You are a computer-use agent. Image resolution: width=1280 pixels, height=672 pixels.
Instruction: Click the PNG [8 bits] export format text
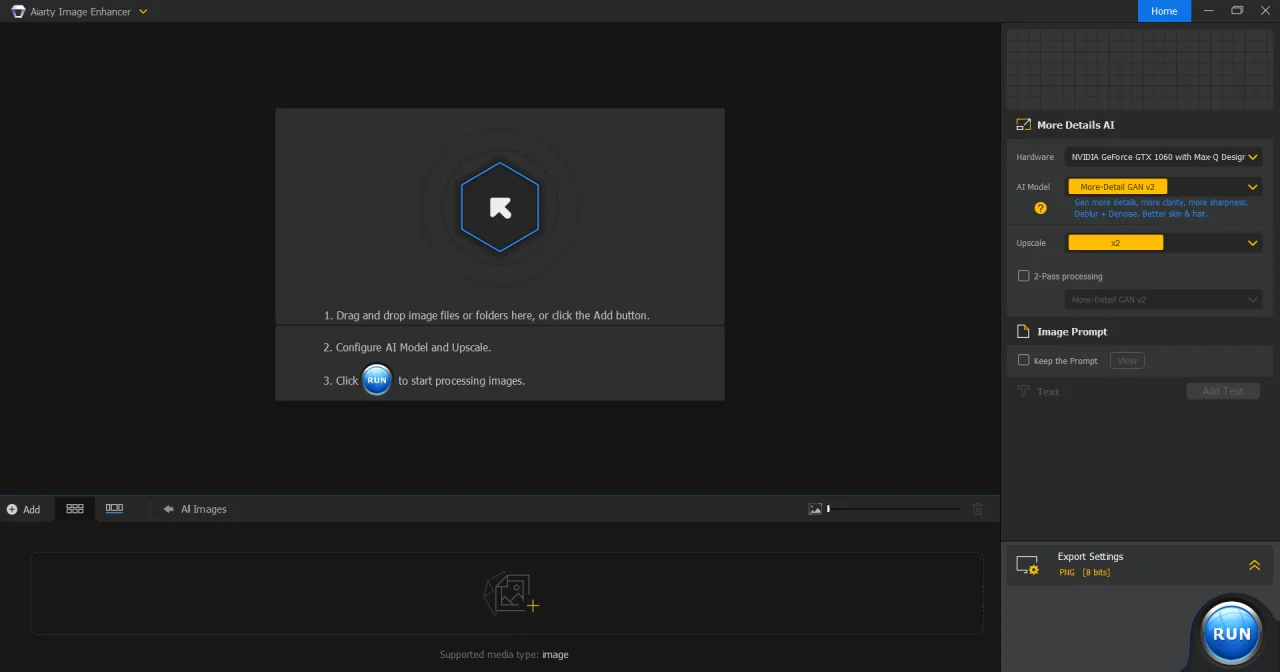(x=1084, y=572)
